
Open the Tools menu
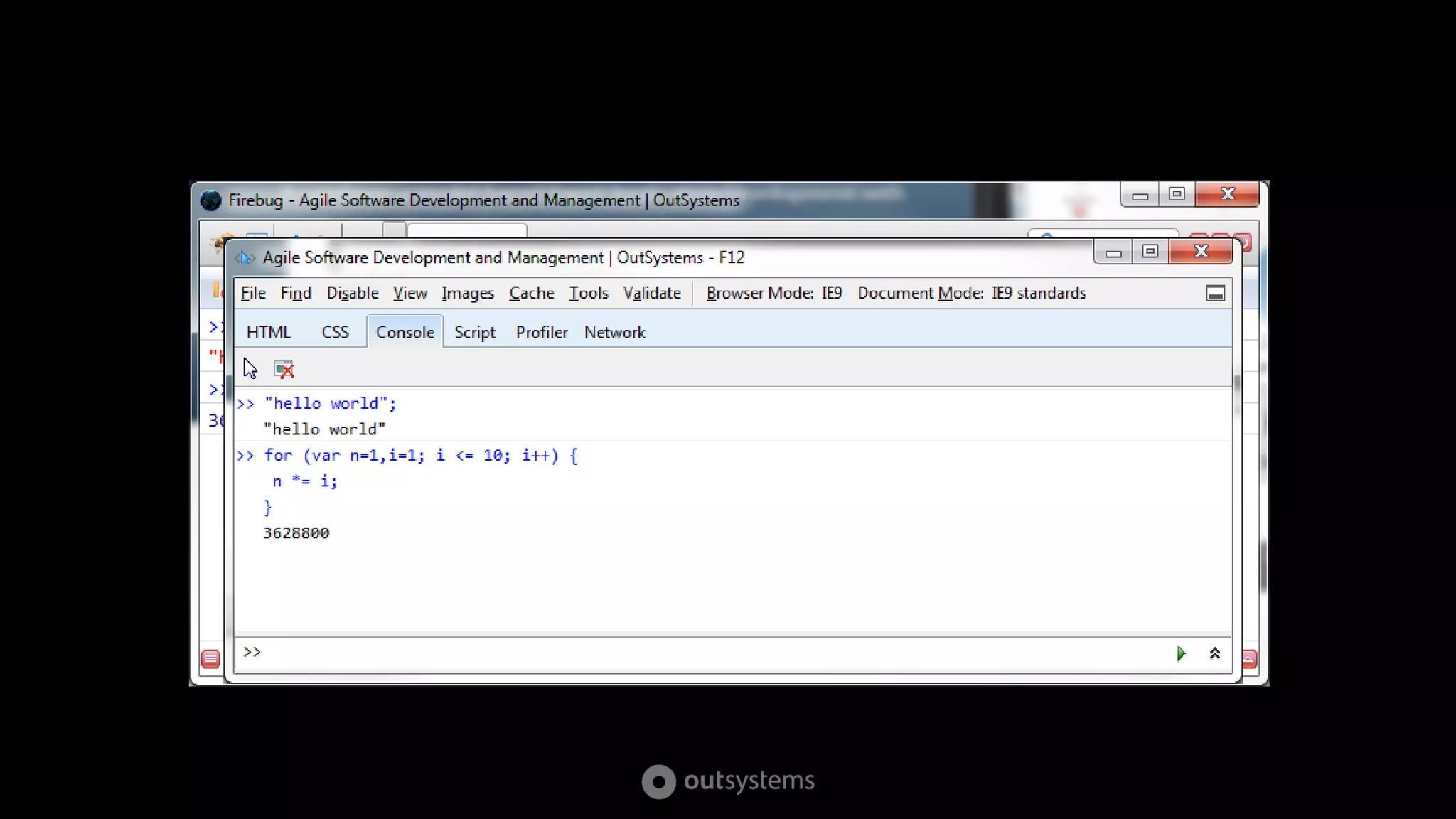click(x=589, y=294)
